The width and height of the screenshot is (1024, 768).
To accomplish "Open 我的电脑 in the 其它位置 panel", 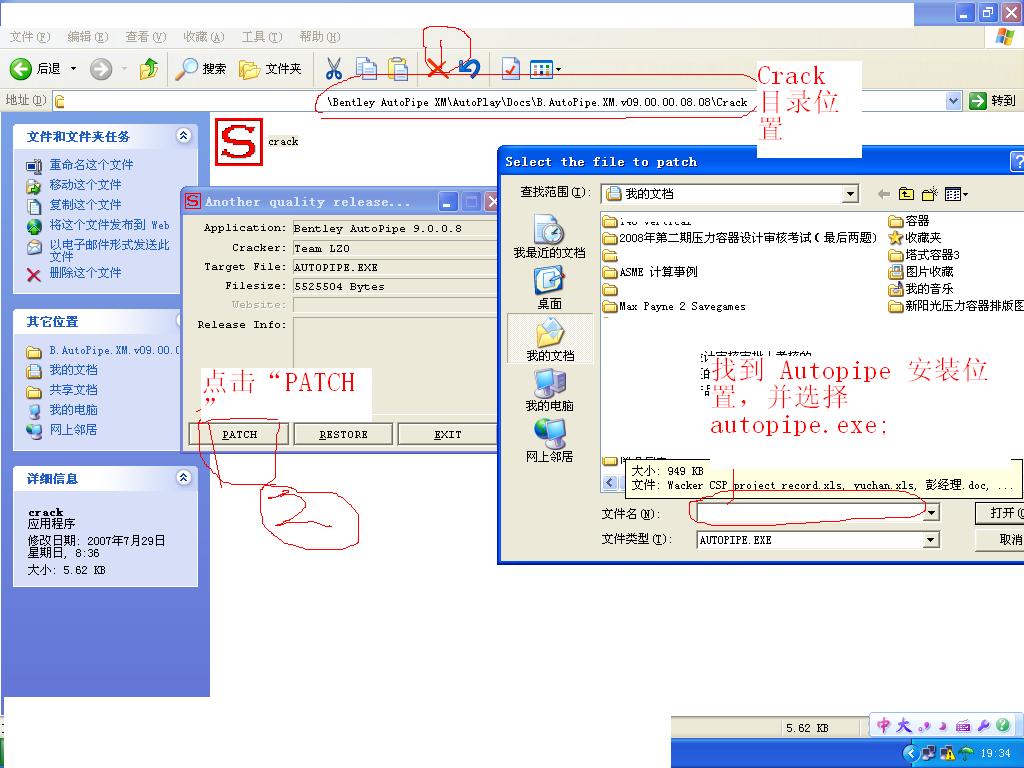I will (73, 410).
